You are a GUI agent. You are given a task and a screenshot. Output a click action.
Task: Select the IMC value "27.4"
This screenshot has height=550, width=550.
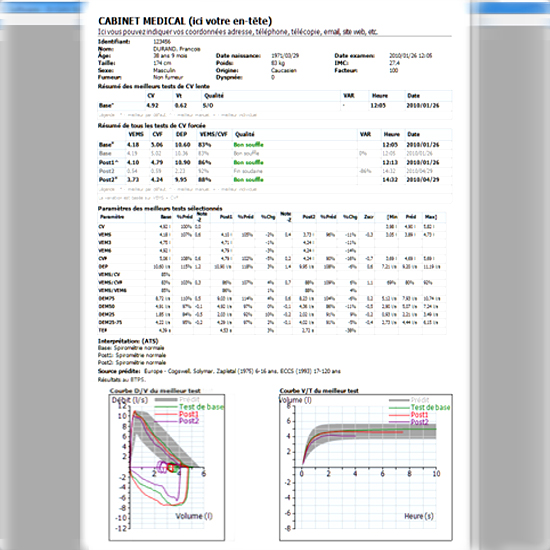(394, 63)
